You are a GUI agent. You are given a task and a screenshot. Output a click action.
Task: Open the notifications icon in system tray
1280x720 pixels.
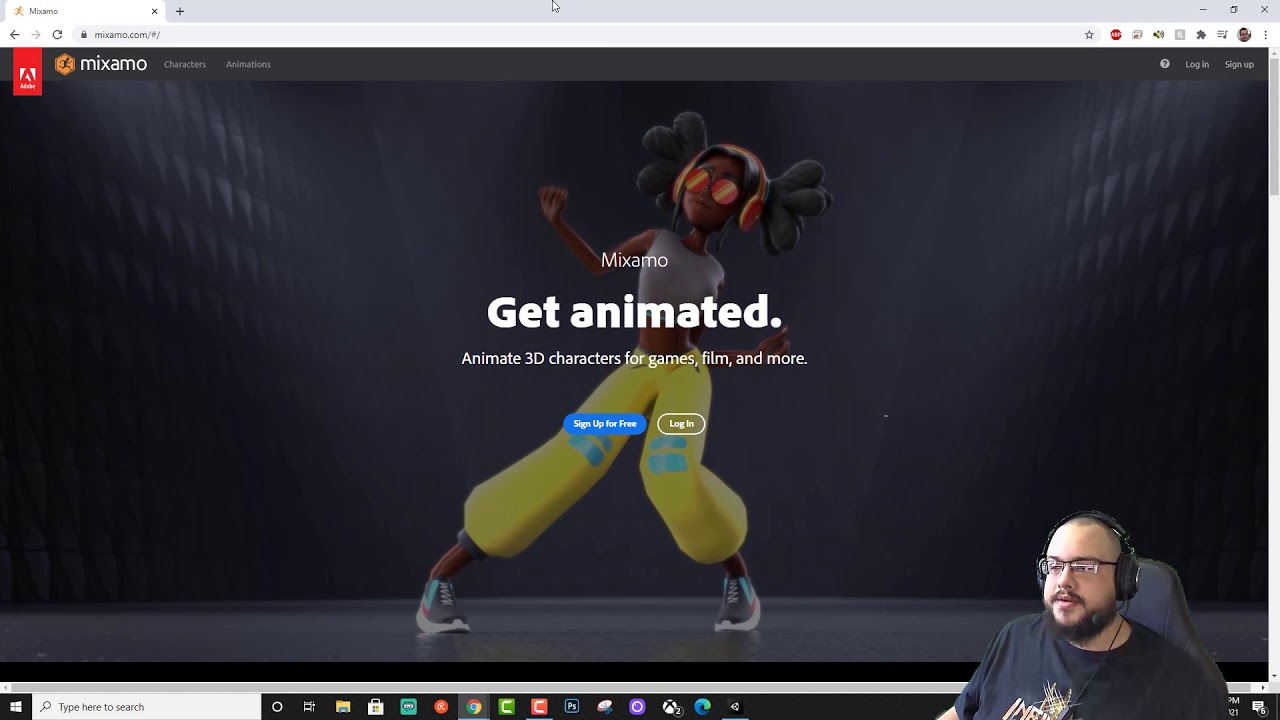(x=1259, y=707)
